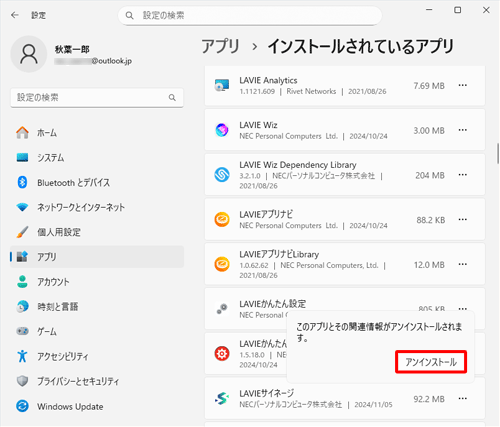Viewport: 500px width, 427px height.
Task: Click the app list scrollbar thumb
Action: pyautogui.click(x=498, y=153)
